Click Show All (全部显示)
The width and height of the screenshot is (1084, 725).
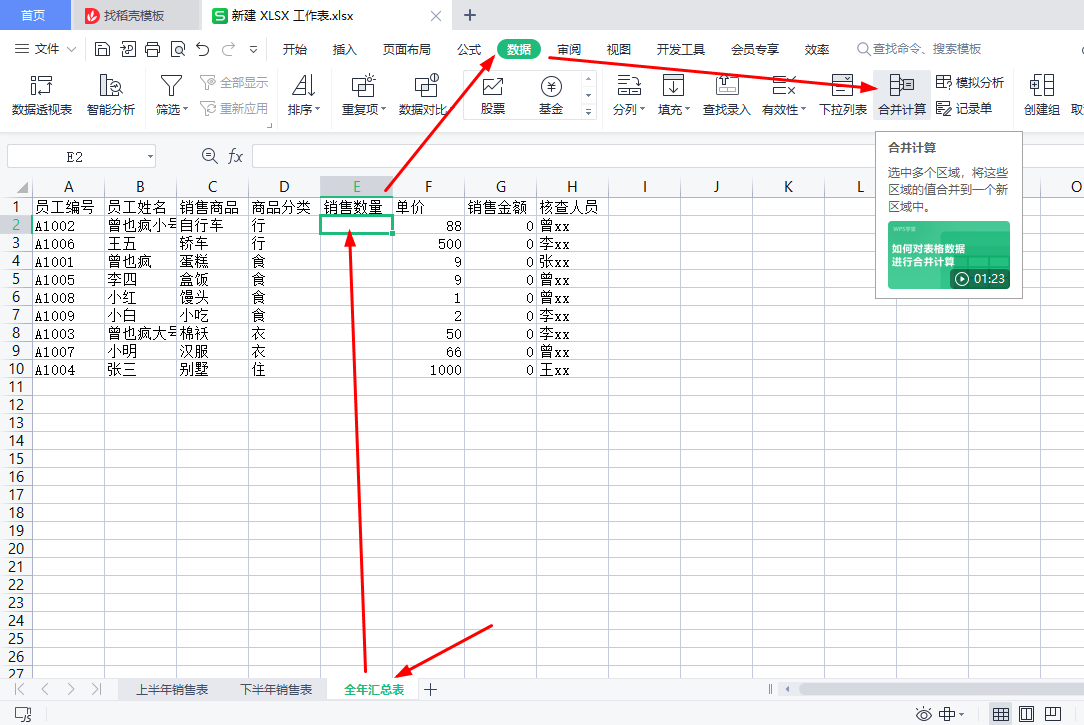click(234, 82)
